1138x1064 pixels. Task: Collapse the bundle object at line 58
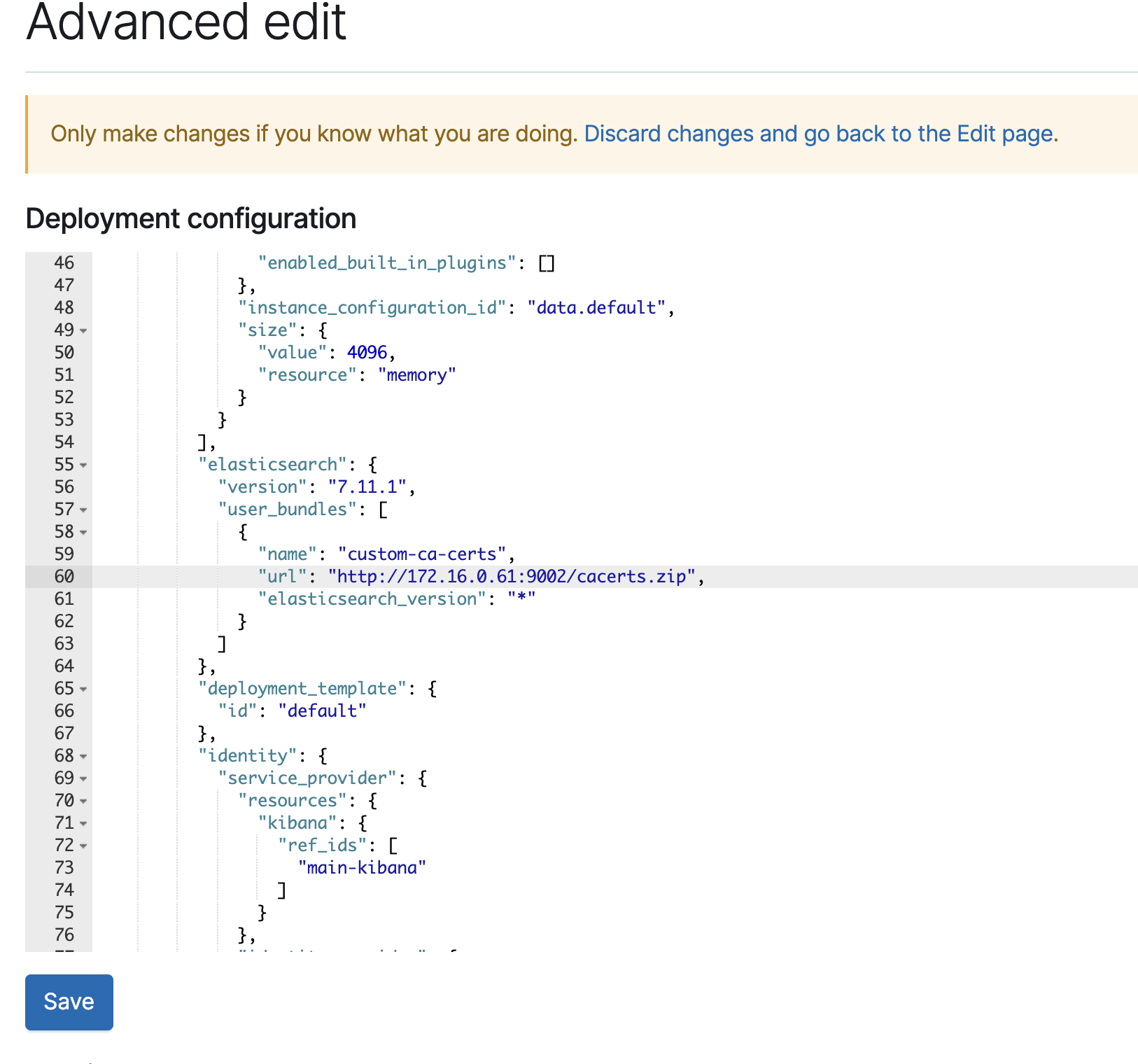[x=83, y=532]
